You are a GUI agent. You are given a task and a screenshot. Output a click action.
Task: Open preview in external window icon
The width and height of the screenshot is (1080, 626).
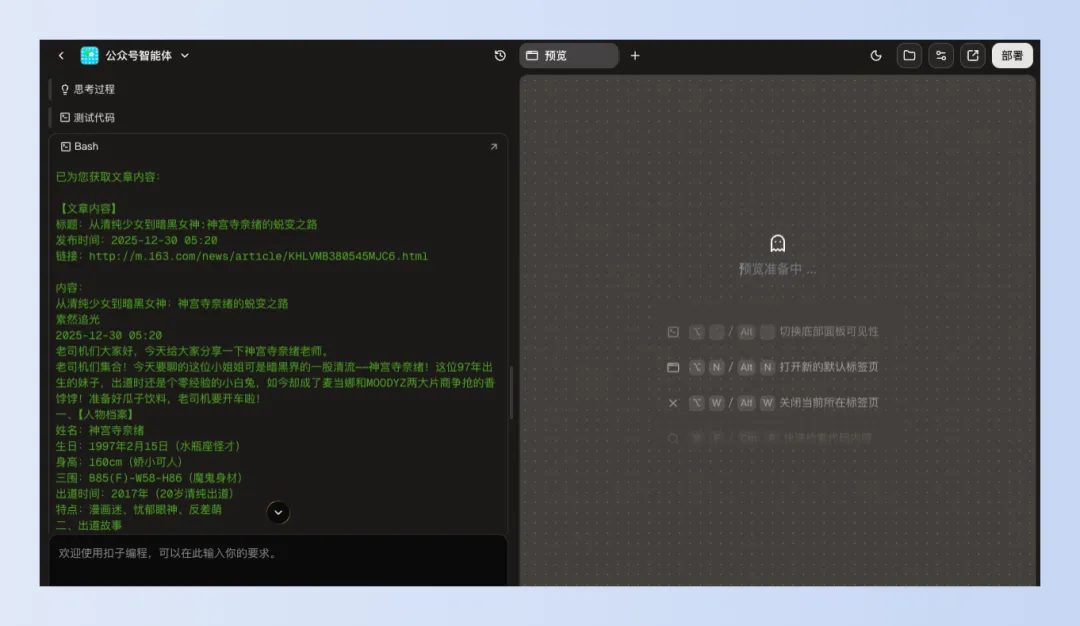pyautogui.click(x=973, y=56)
